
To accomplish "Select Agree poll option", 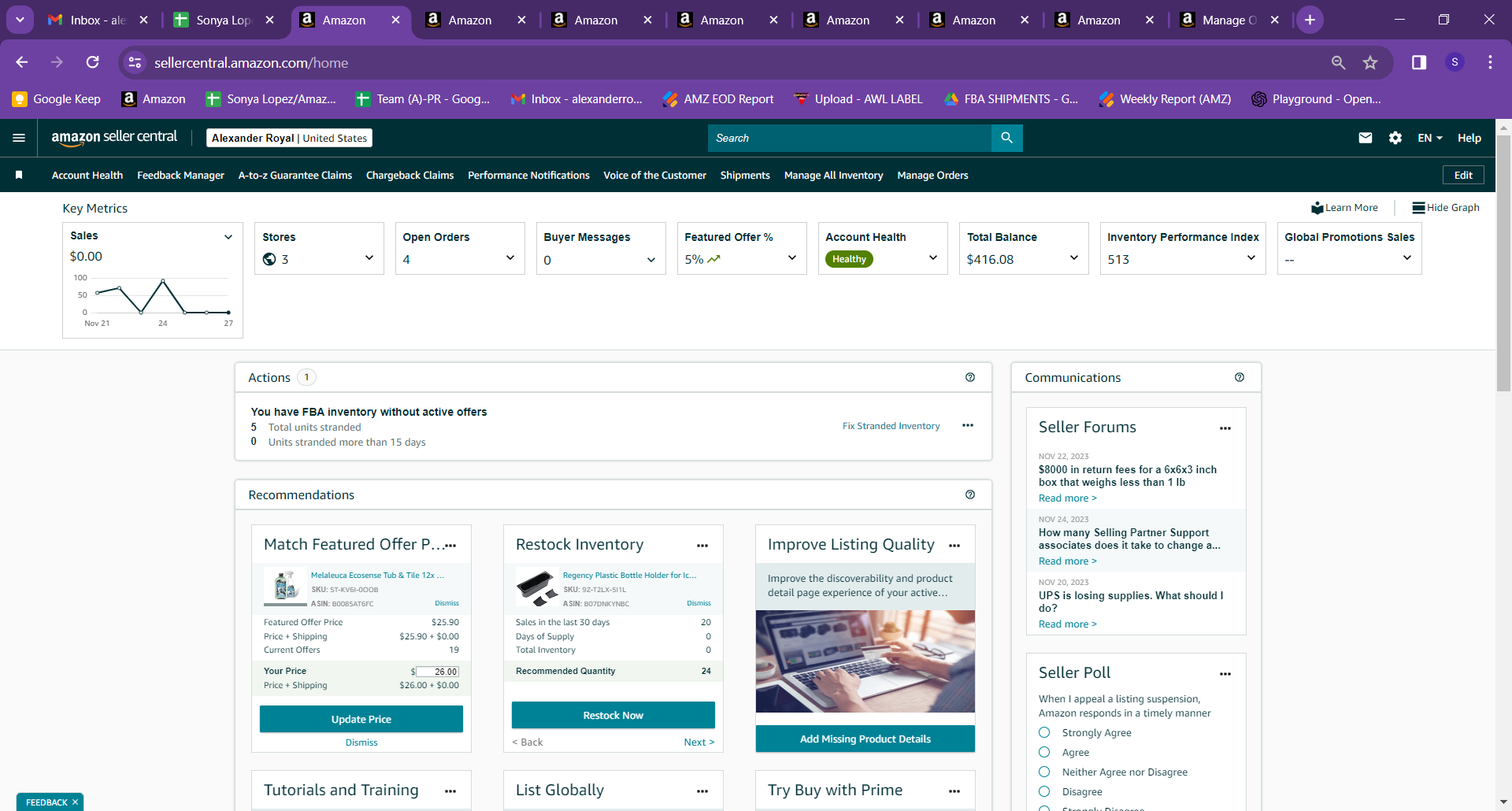I will click(1044, 753).
